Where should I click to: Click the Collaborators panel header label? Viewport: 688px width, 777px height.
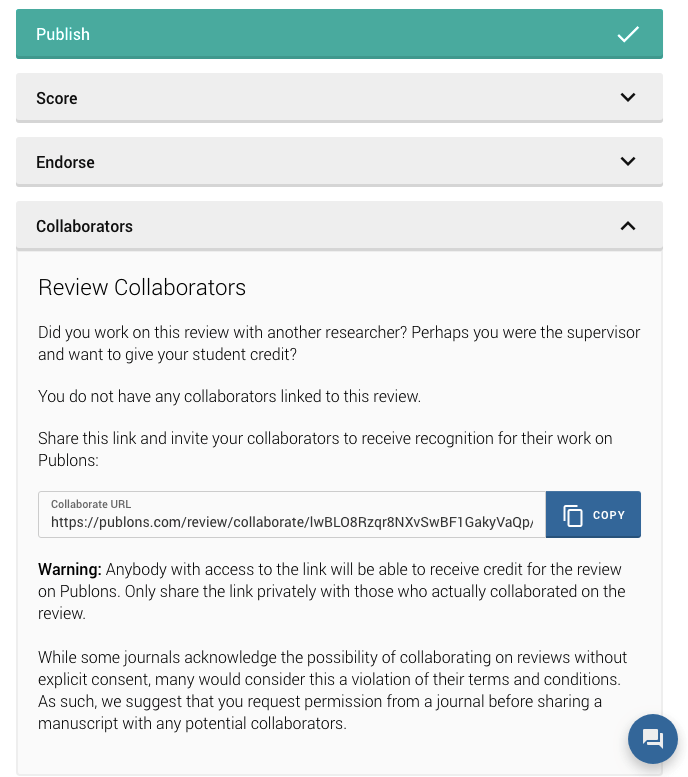pos(84,227)
